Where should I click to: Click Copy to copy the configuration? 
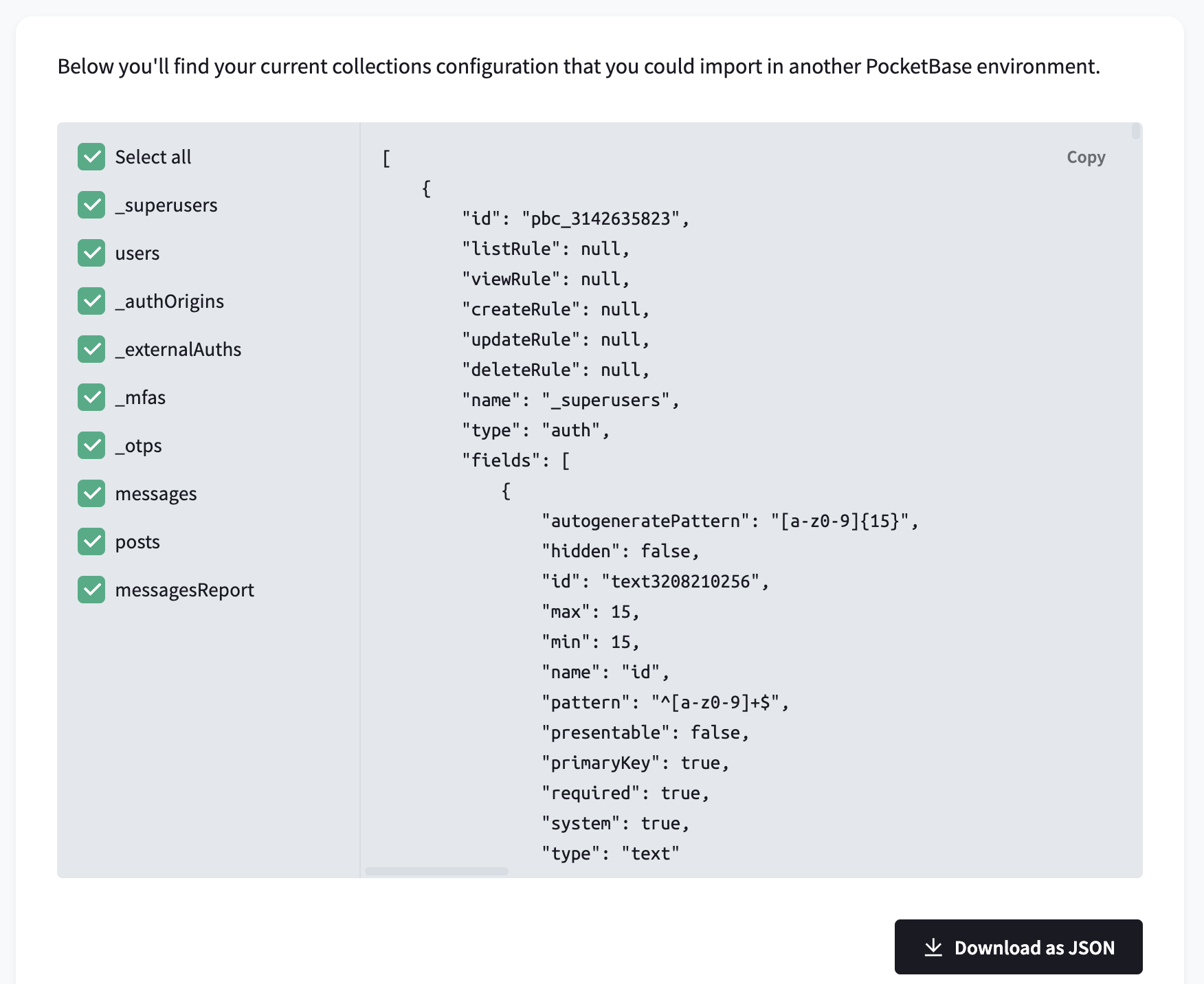[1086, 157]
